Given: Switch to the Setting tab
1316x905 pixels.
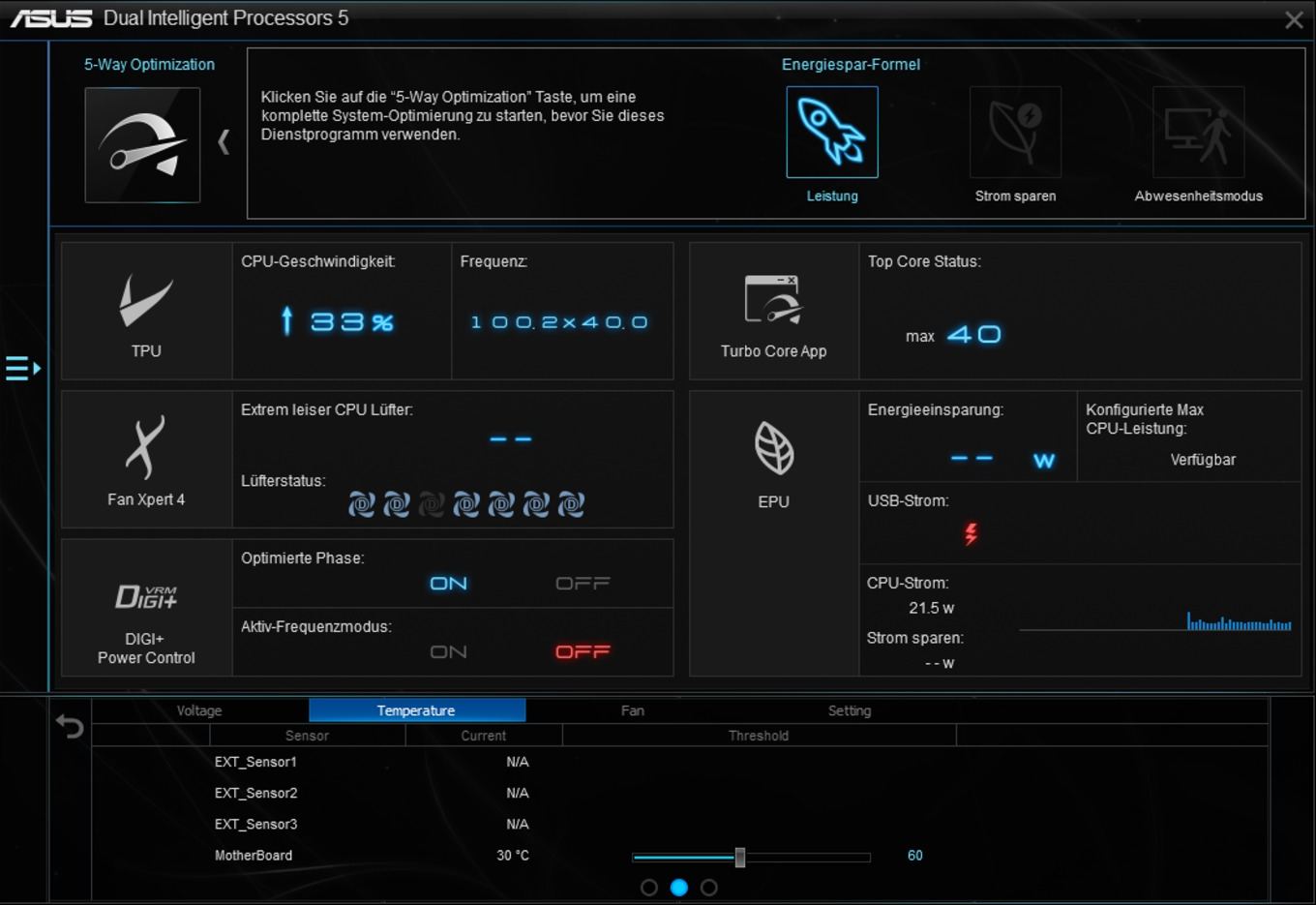Looking at the screenshot, I should (x=850, y=710).
